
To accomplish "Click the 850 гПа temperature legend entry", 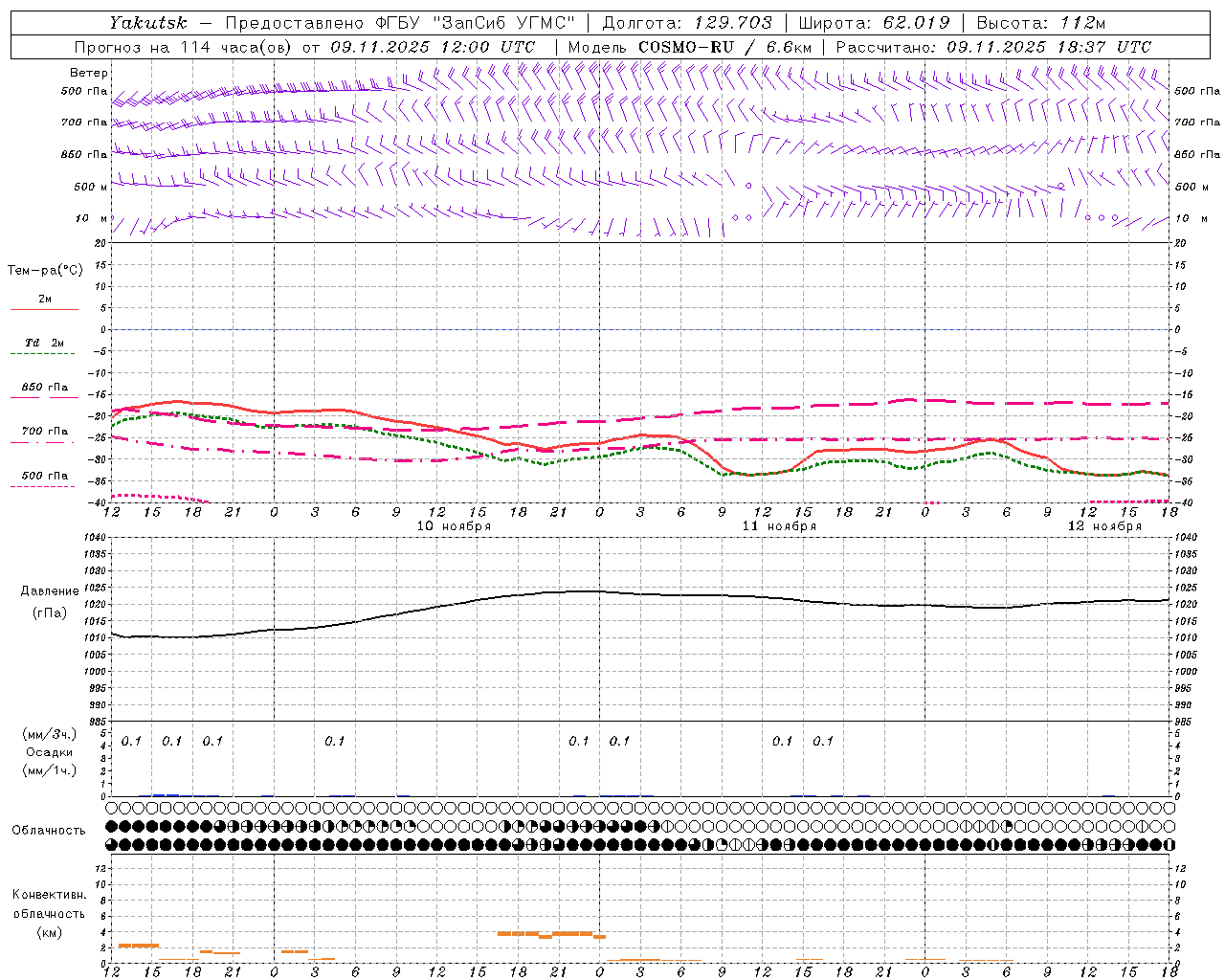I will (45, 389).
